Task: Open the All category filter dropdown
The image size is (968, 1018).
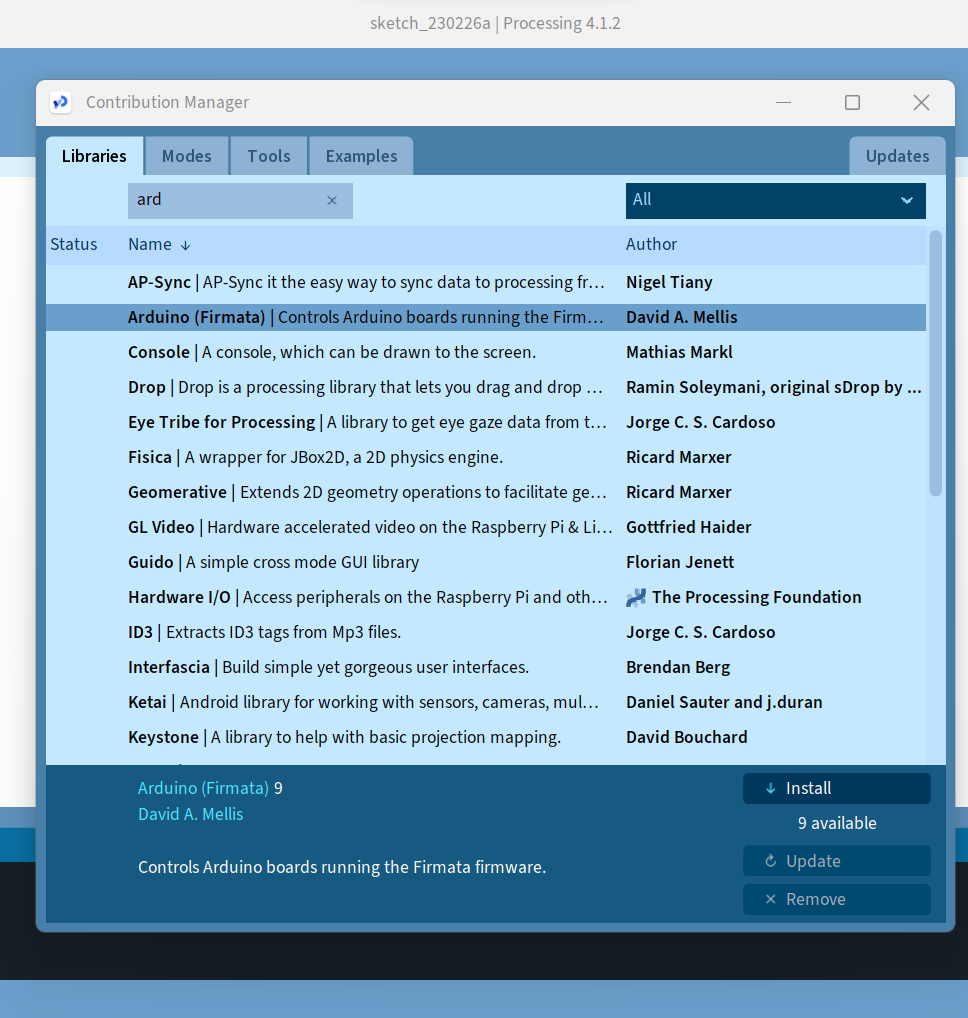Action: [x=776, y=201]
